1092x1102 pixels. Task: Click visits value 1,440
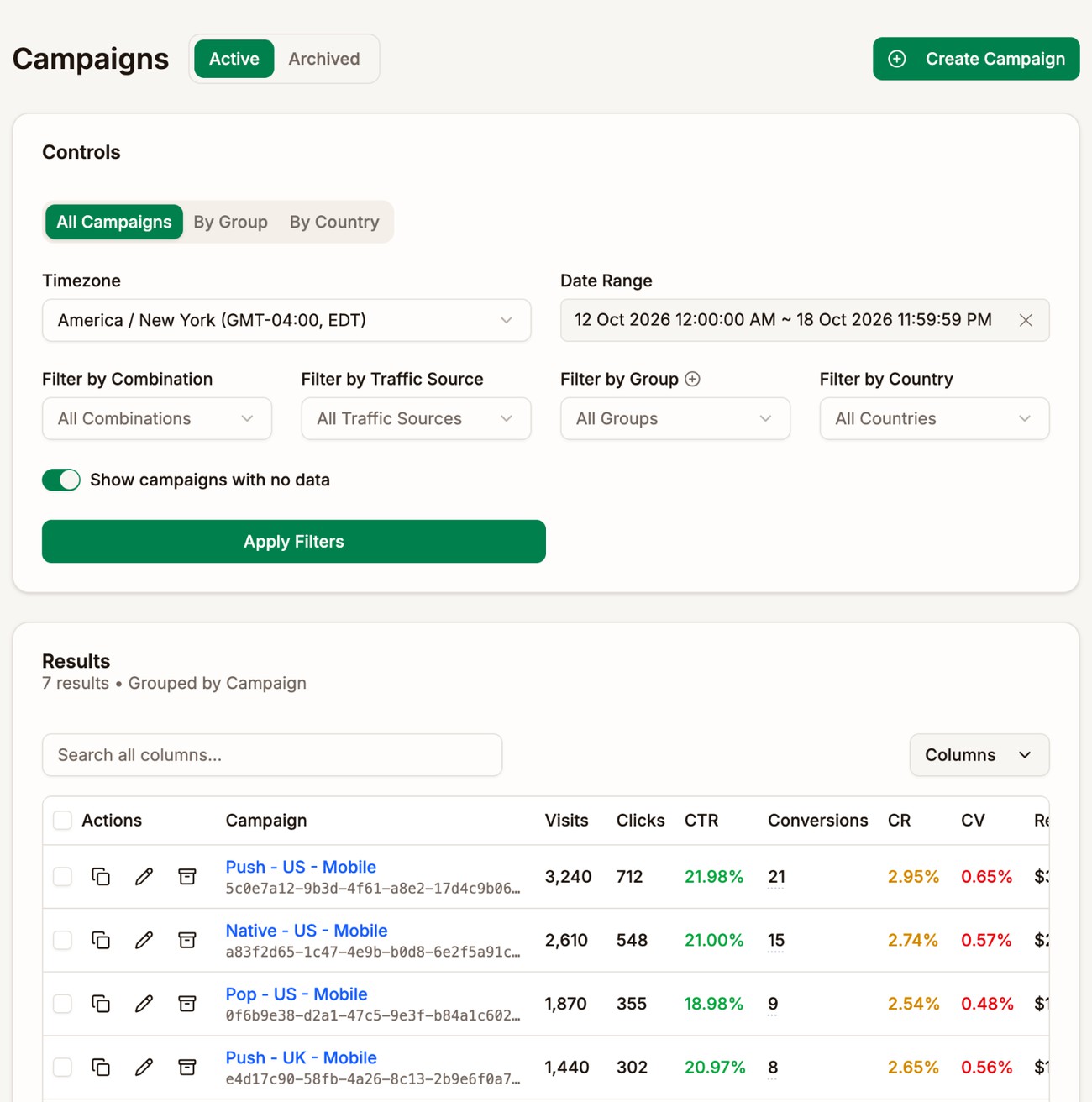pyautogui.click(x=567, y=1067)
